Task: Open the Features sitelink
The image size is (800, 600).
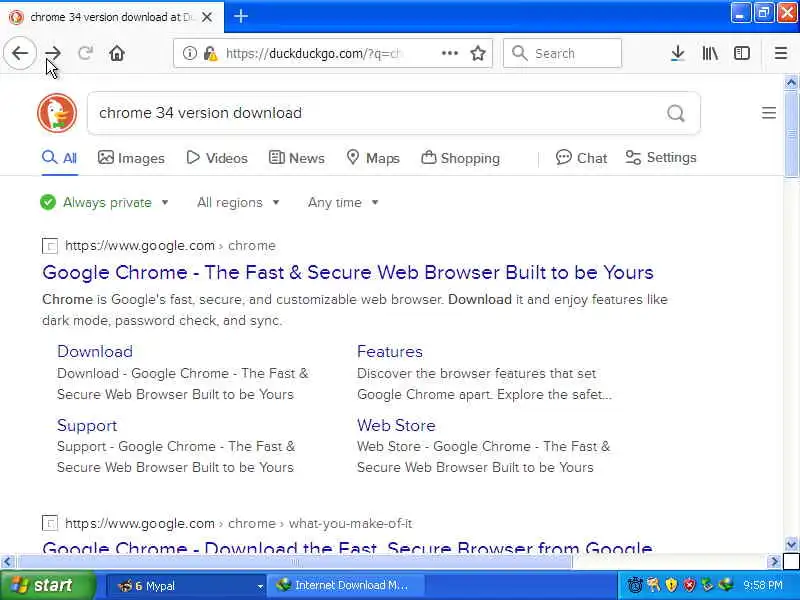Action: (x=390, y=352)
